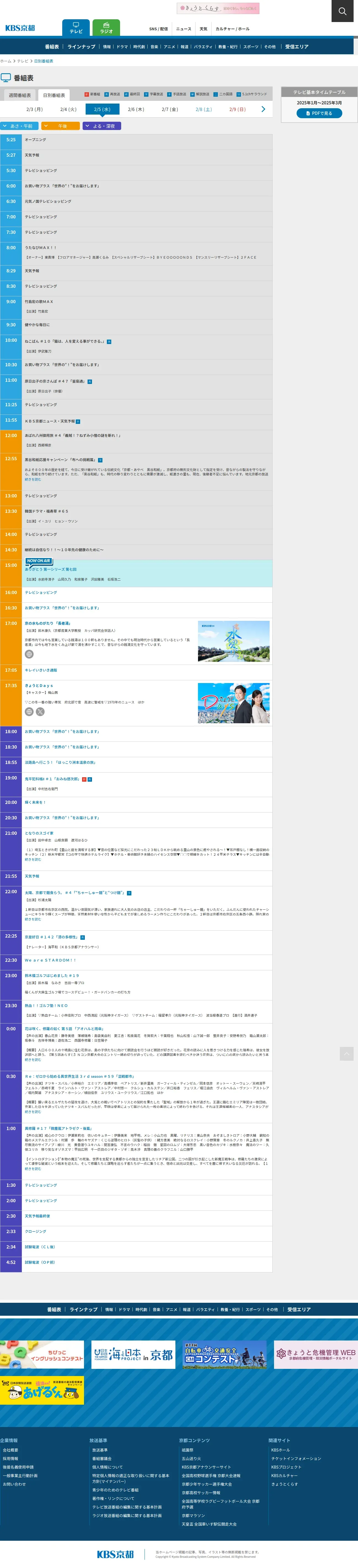Expand 続きを読む for 異修羅 #17
The height and width of the screenshot is (1568, 358).
point(33,1169)
